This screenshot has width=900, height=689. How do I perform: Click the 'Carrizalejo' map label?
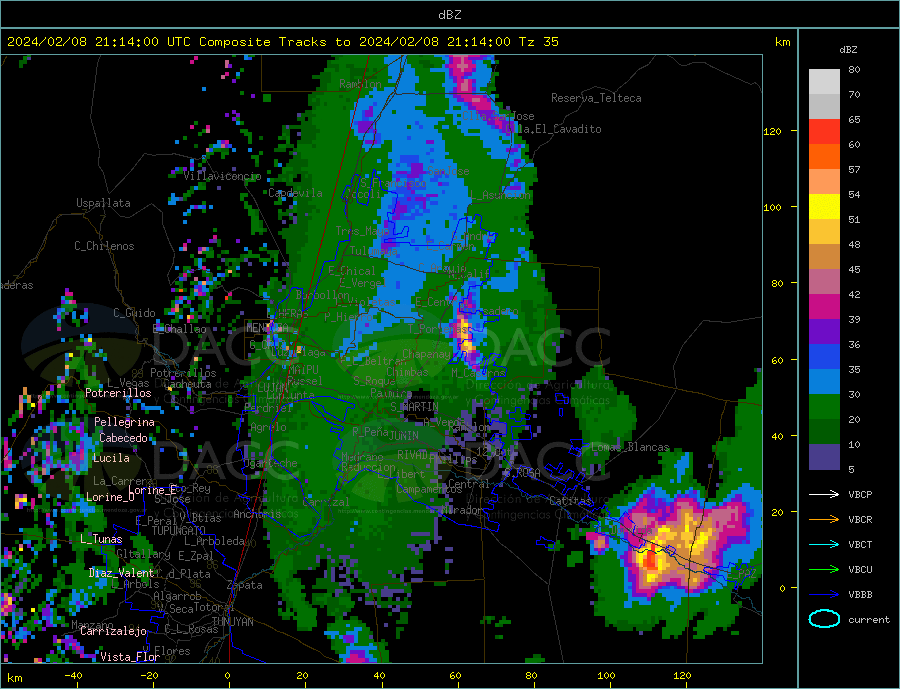point(113,631)
